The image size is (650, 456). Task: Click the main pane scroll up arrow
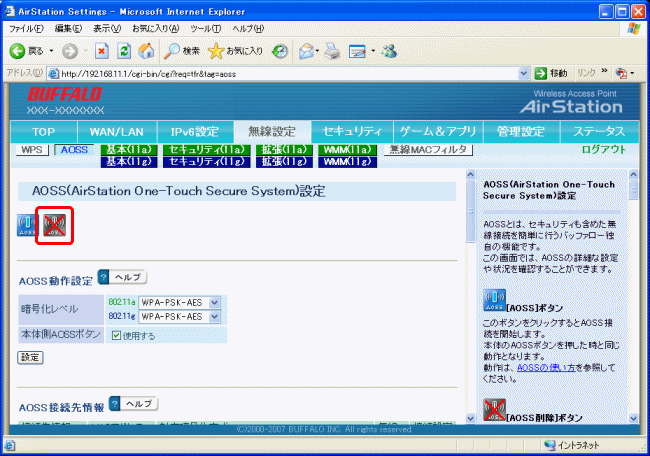pyautogui.click(x=470, y=175)
